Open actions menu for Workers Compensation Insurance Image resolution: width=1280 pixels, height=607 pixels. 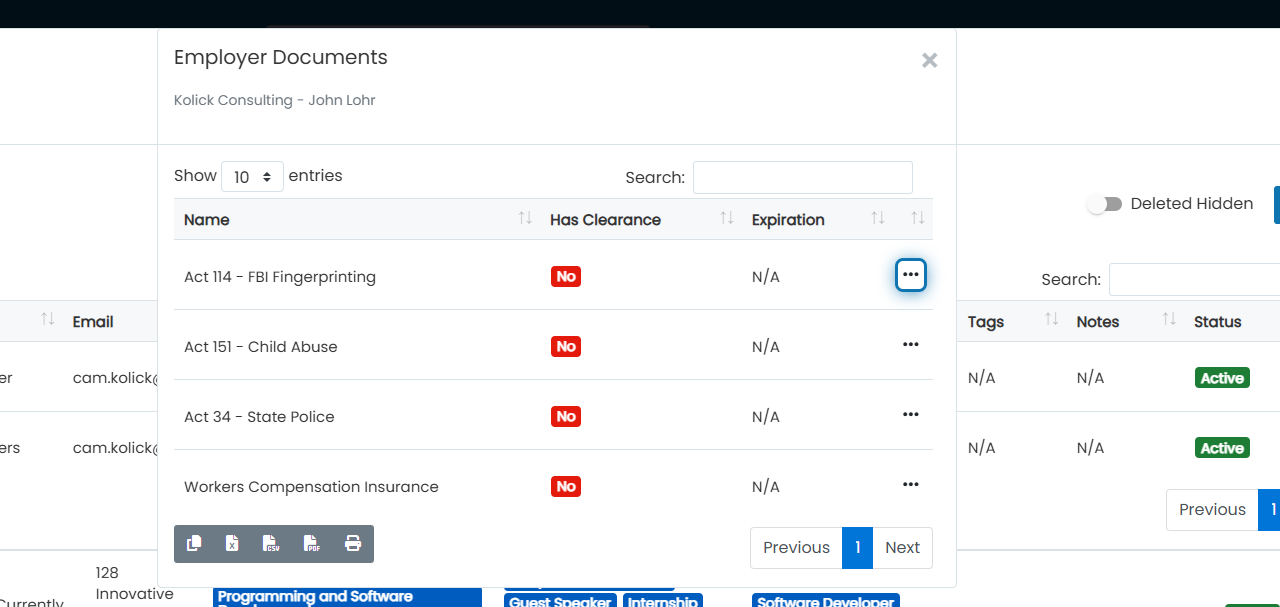click(x=910, y=485)
